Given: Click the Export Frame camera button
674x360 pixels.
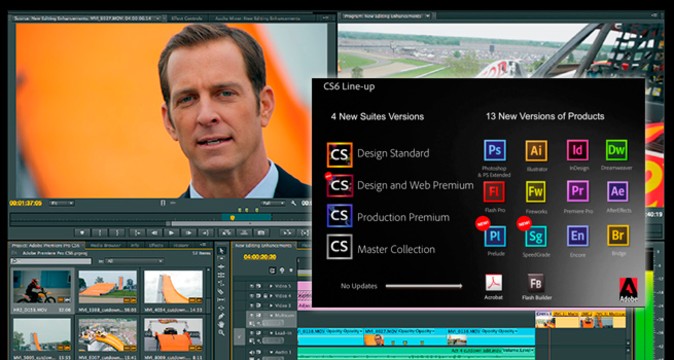Looking at the screenshot, I should 261,232.
